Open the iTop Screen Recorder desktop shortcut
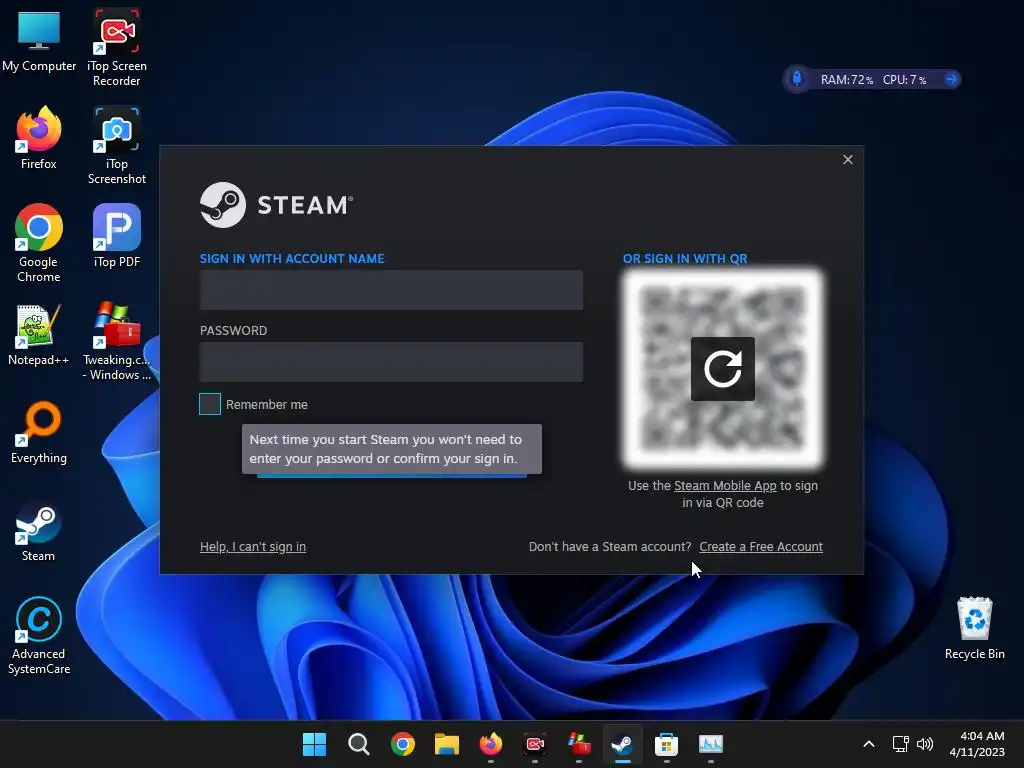1024x768 pixels. (116, 47)
